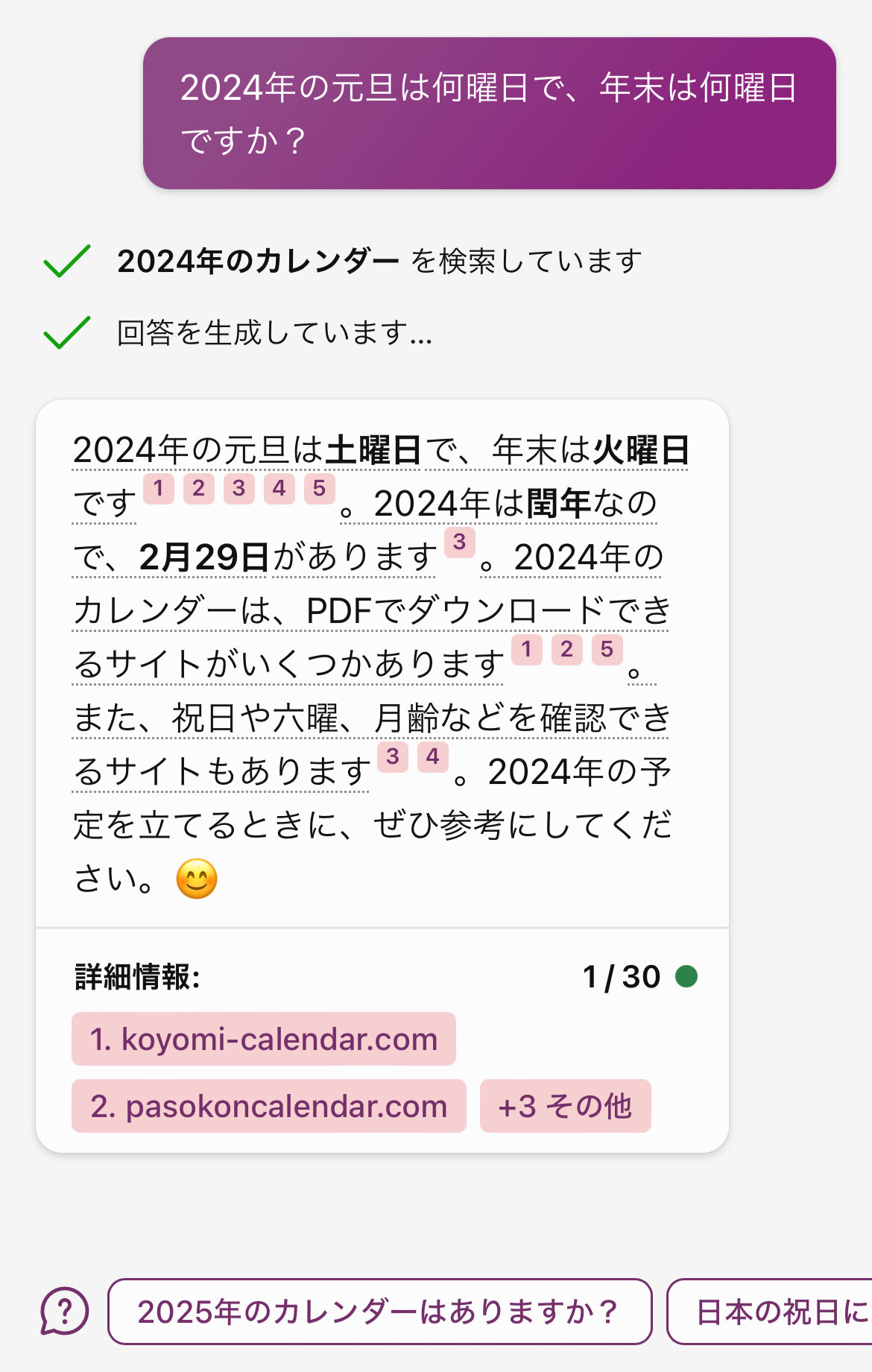
Task: Click citation badge 2 in the first citation row
Action: click(x=199, y=489)
